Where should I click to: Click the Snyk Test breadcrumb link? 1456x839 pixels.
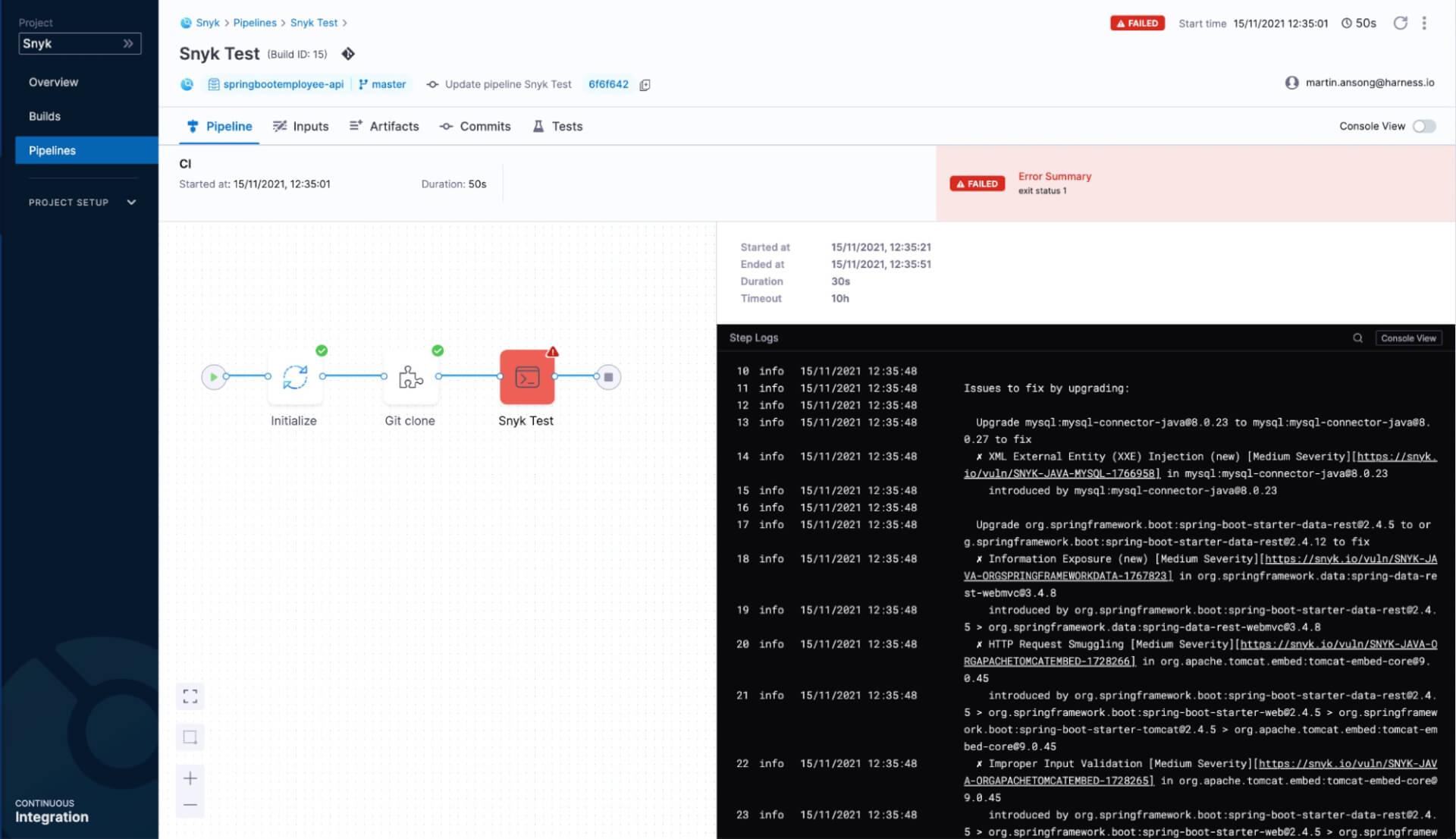(314, 23)
